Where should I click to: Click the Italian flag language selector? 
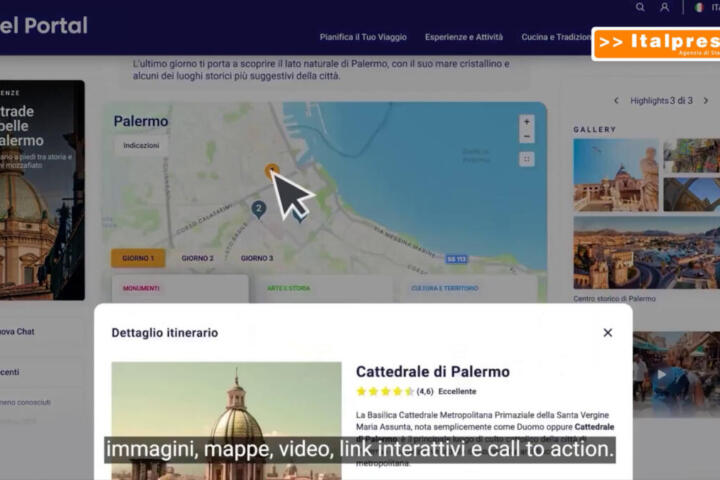(x=699, y=7)
